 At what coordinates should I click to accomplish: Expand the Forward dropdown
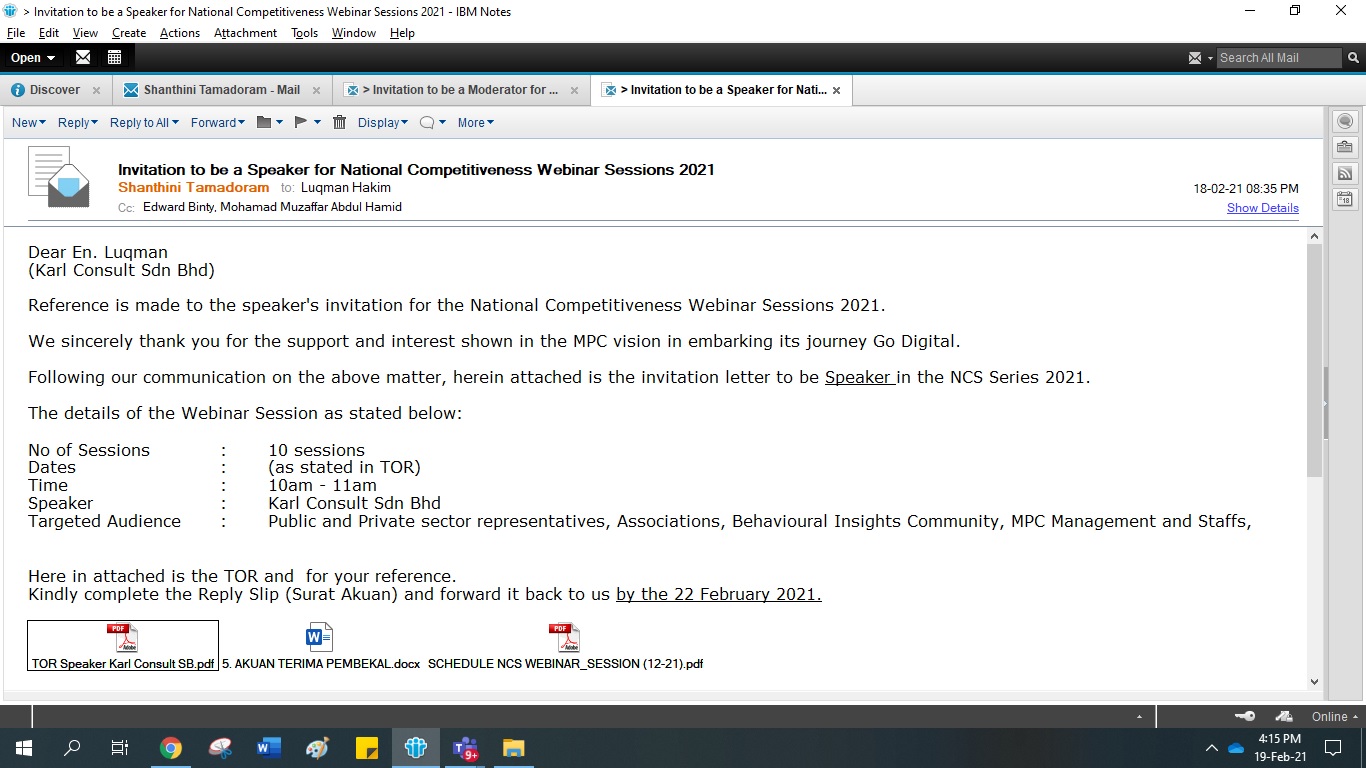[218, 122]
